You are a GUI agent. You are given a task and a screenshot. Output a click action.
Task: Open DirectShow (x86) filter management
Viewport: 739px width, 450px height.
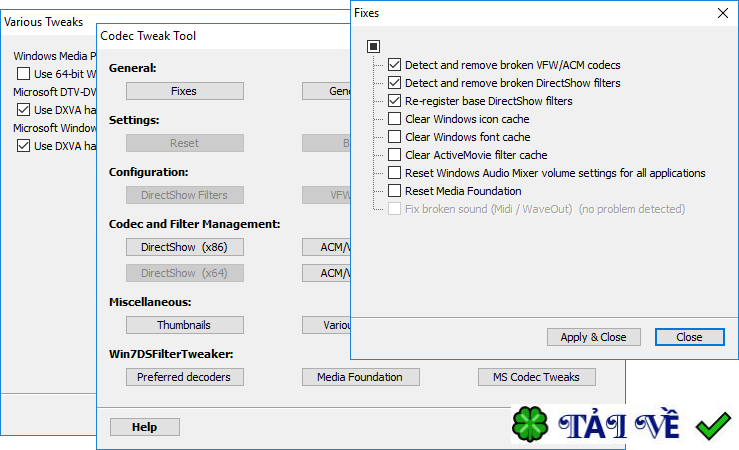[185, 247]
